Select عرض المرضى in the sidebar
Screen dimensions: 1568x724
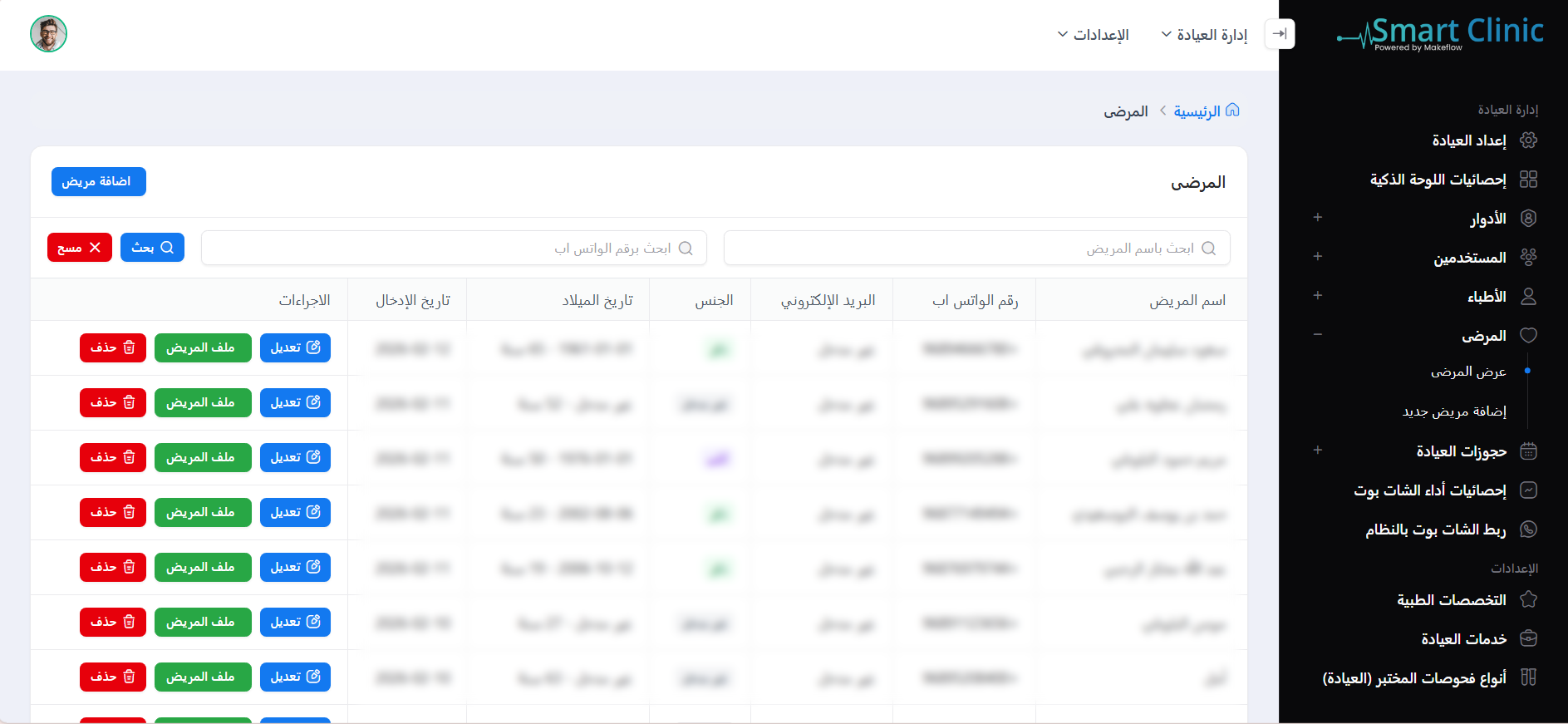pos(1468,372)
